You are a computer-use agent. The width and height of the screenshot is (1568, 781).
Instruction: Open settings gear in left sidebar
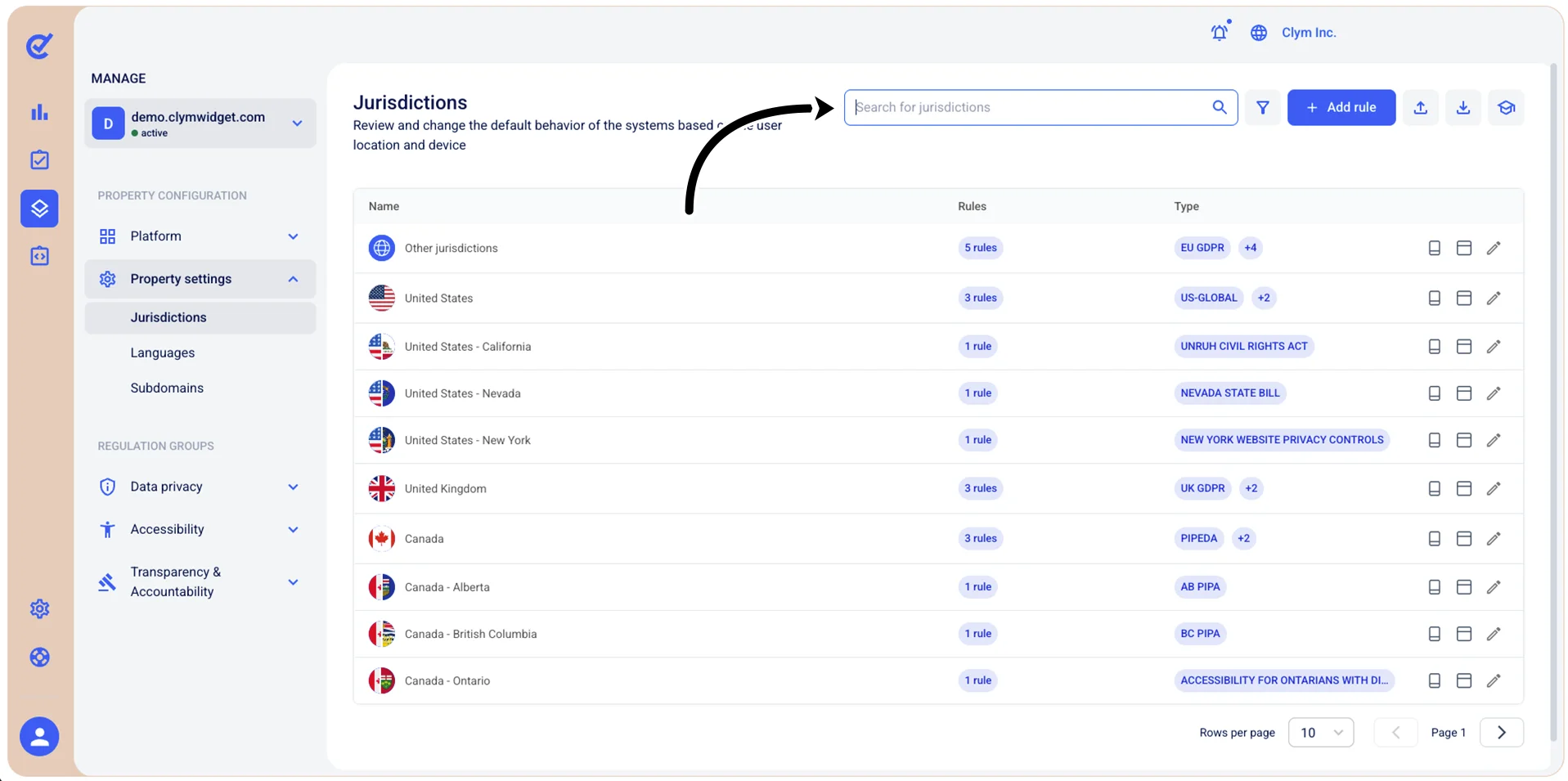pos(39,608)
